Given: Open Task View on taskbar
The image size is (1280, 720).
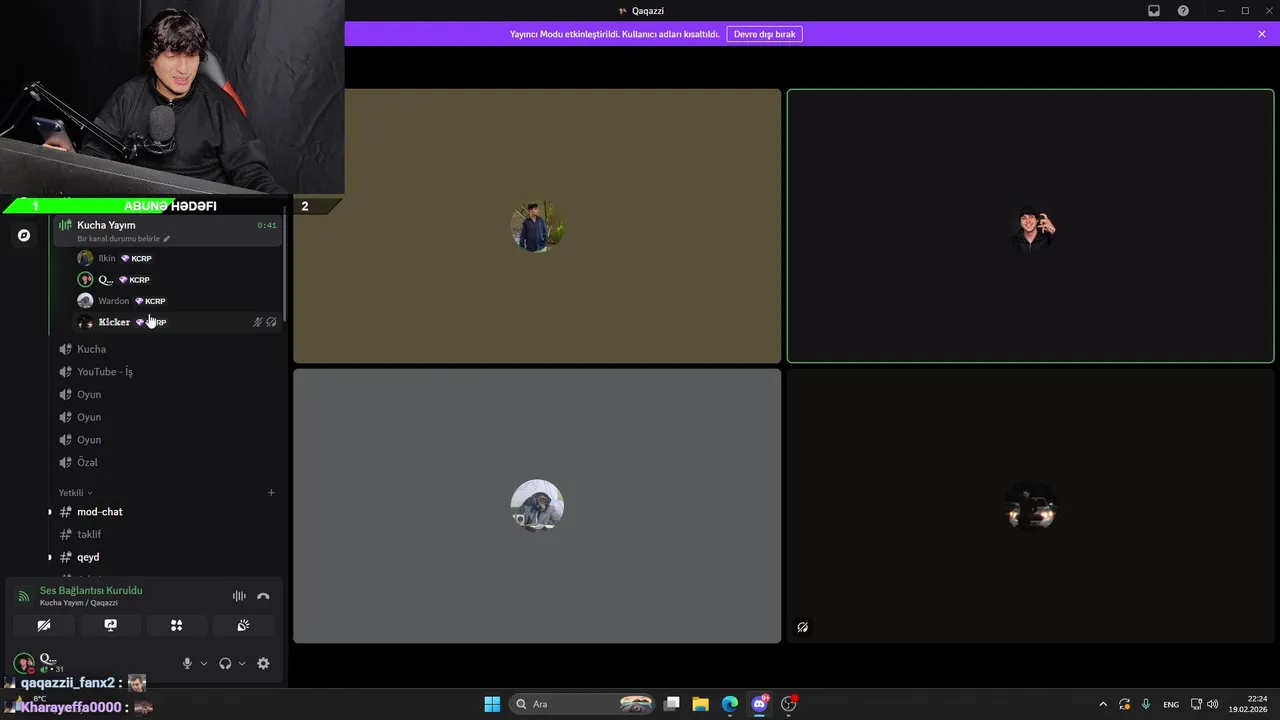Looking at the screenshot, I should click(x=672, y=704).
